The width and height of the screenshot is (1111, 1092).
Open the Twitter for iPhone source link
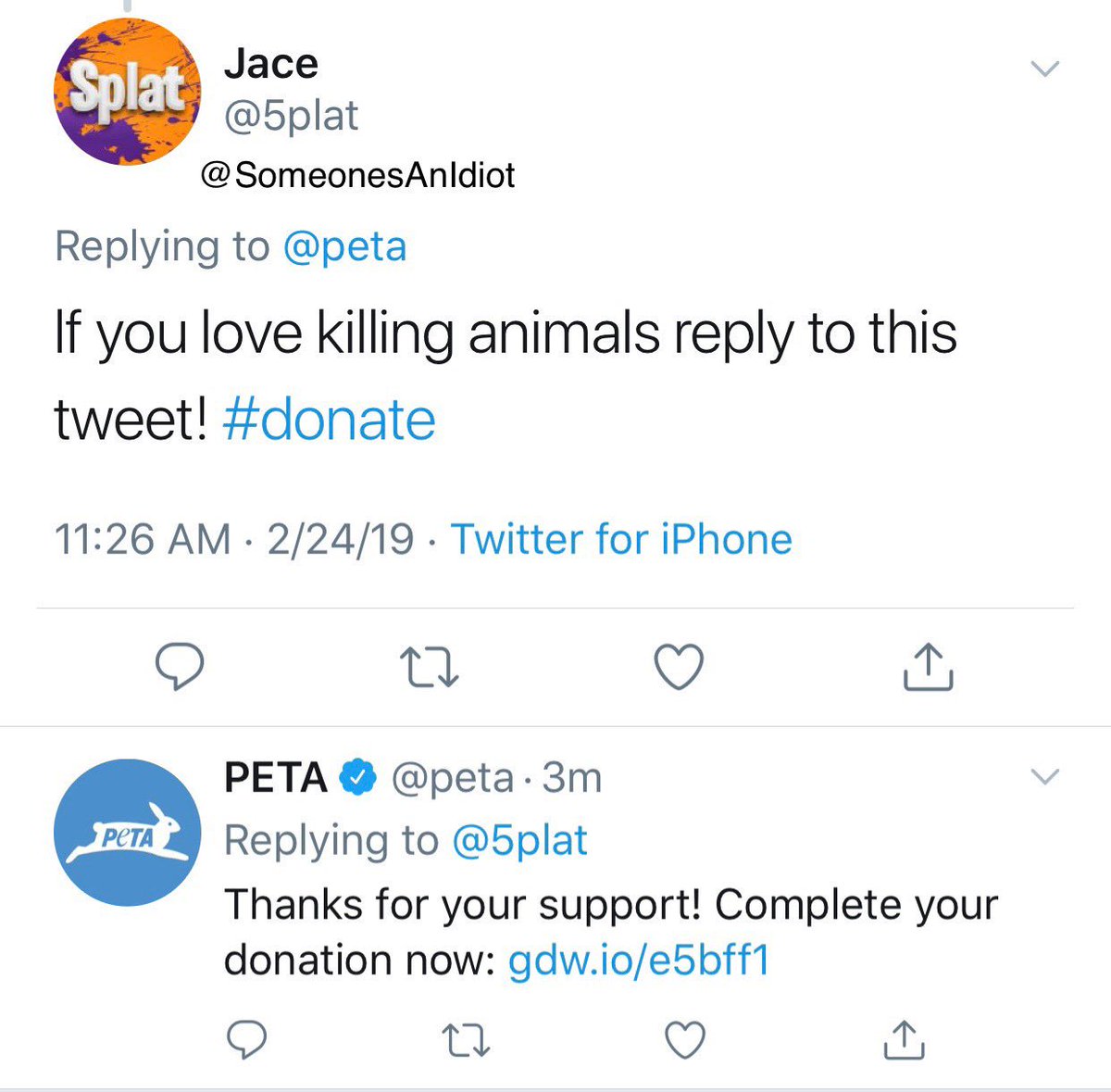(x=621, y=539)
